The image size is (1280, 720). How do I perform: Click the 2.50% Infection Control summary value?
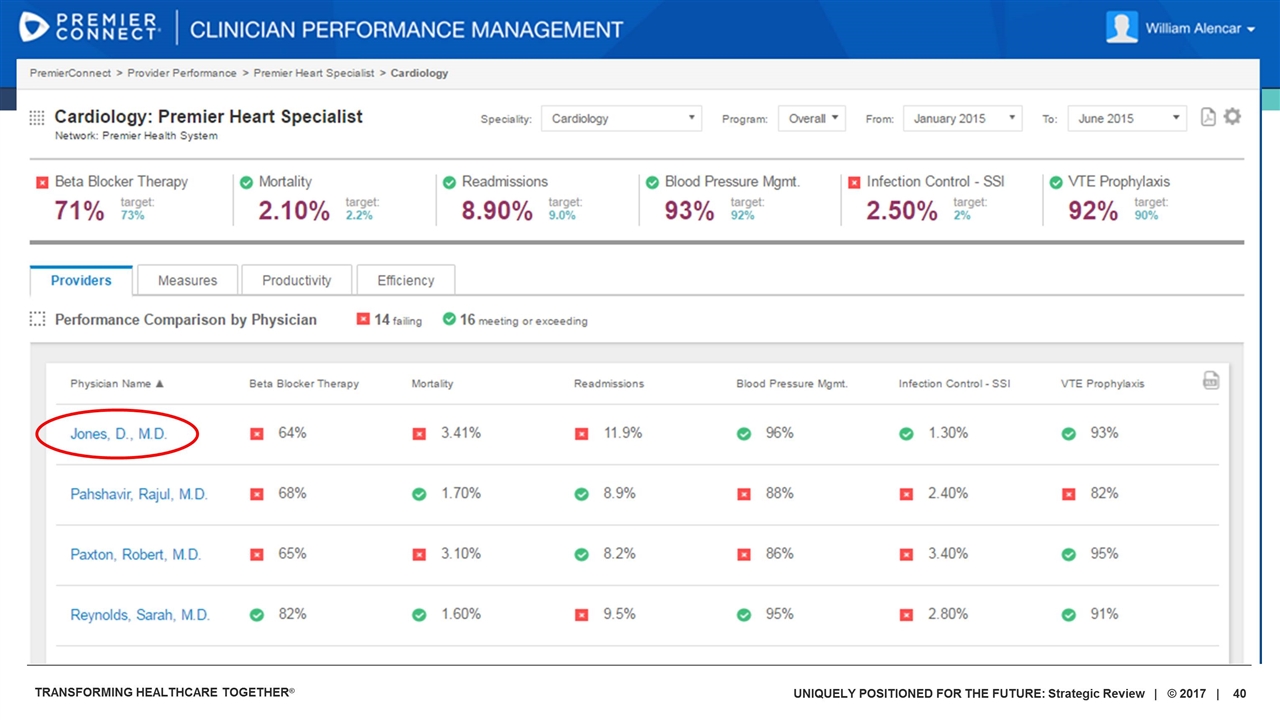pyautogui.click(x=902, y=211)
